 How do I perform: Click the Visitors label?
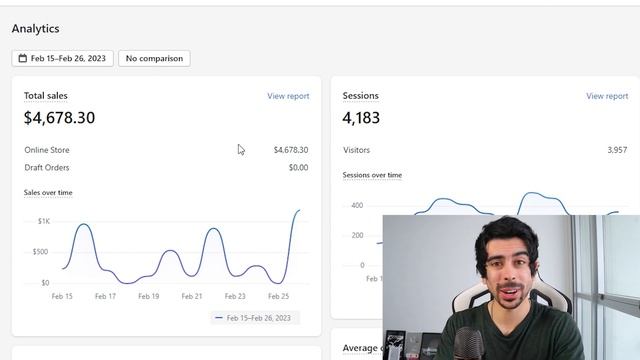click(x=356, y=150)
